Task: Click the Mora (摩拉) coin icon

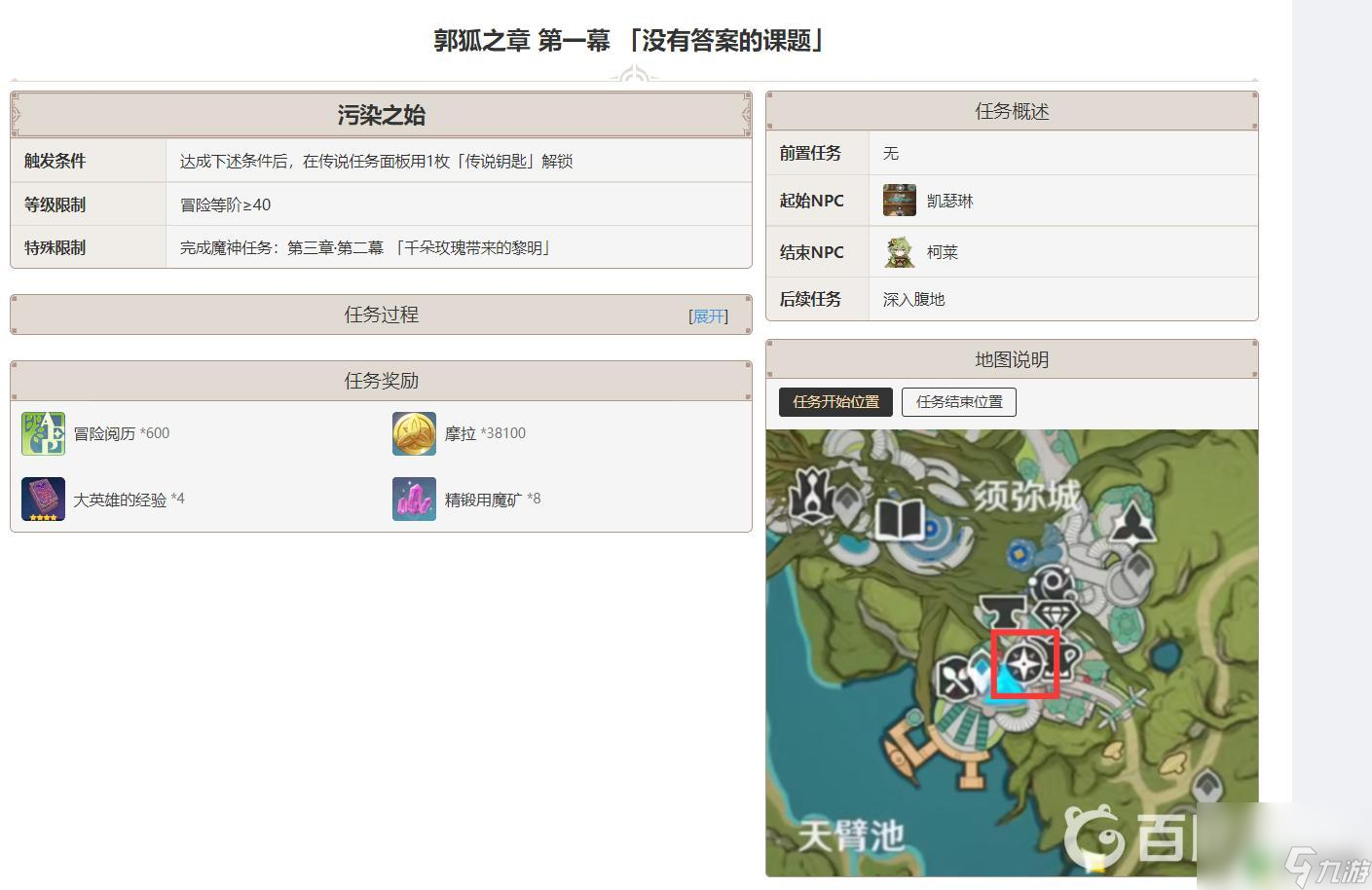Action: (x=414, y=433)
